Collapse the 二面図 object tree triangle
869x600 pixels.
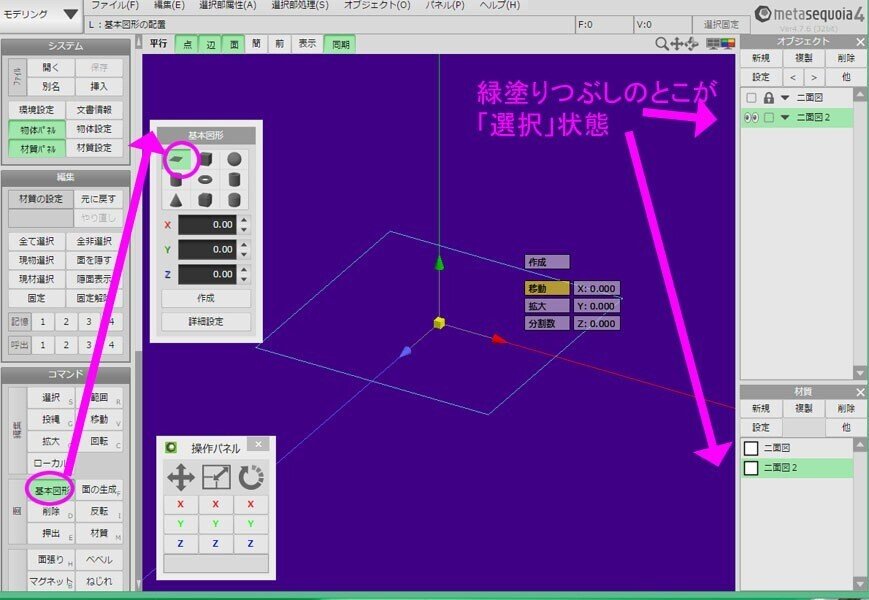pos(785,98)
